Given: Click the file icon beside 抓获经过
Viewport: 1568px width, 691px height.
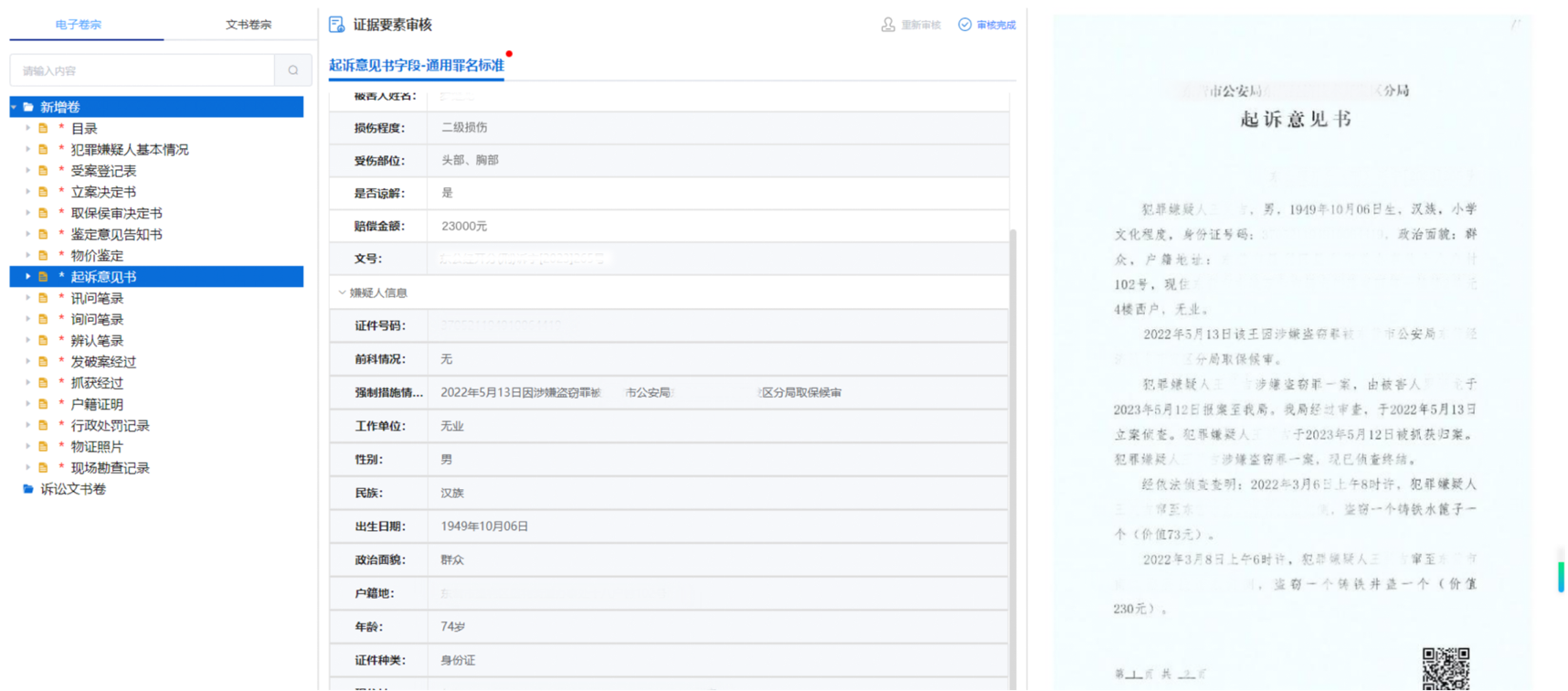Looking at the screenshot, I should [43, 382].
